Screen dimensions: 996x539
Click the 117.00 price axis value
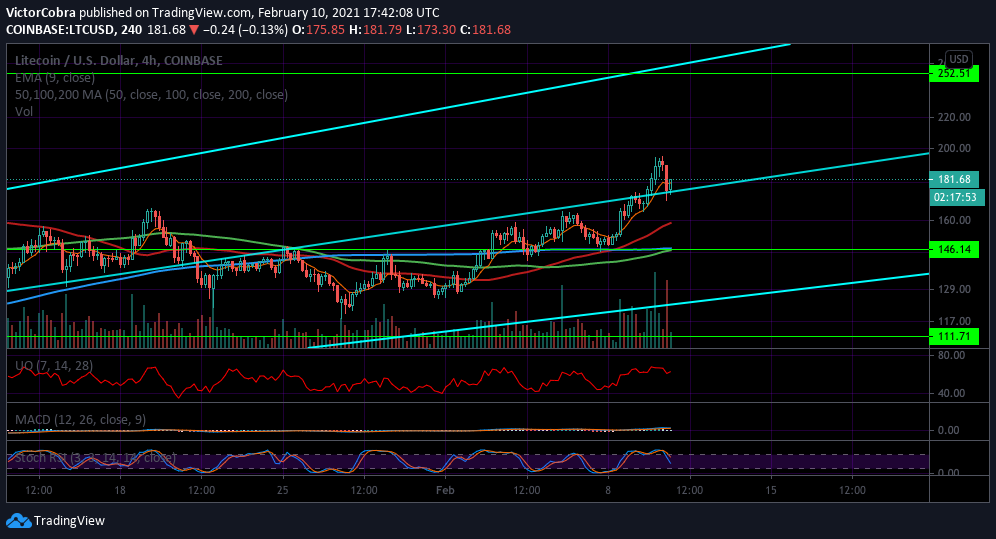click(x=954, y=321)
